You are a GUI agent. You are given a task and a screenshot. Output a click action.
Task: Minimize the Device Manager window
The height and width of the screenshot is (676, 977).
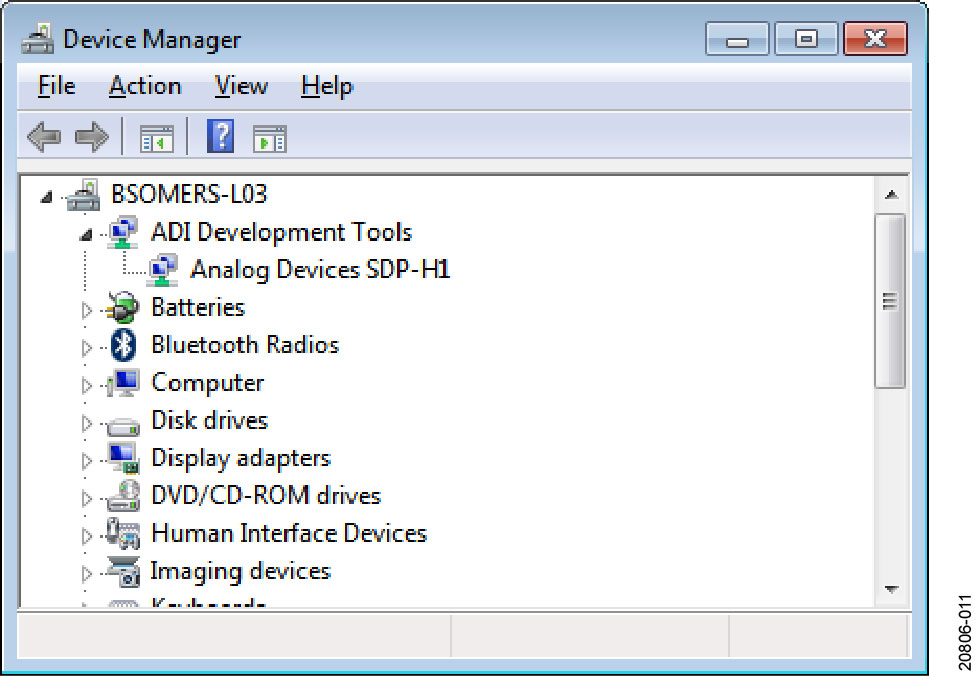(x=737, y=39)
